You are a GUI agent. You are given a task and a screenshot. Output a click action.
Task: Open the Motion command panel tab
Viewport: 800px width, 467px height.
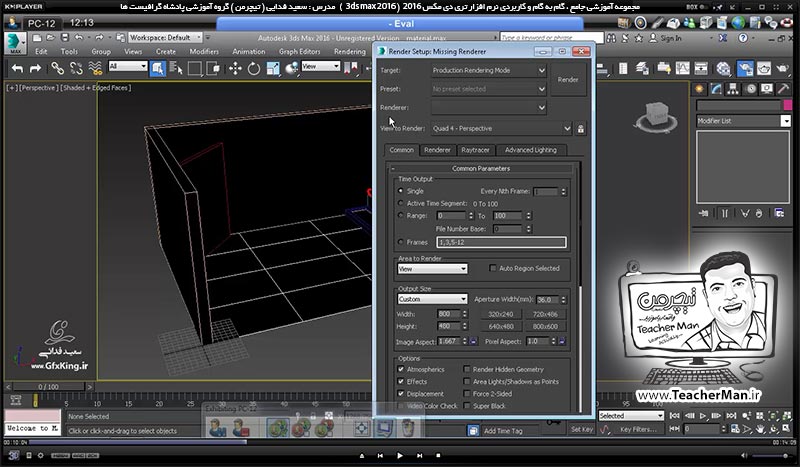[751, 89]
